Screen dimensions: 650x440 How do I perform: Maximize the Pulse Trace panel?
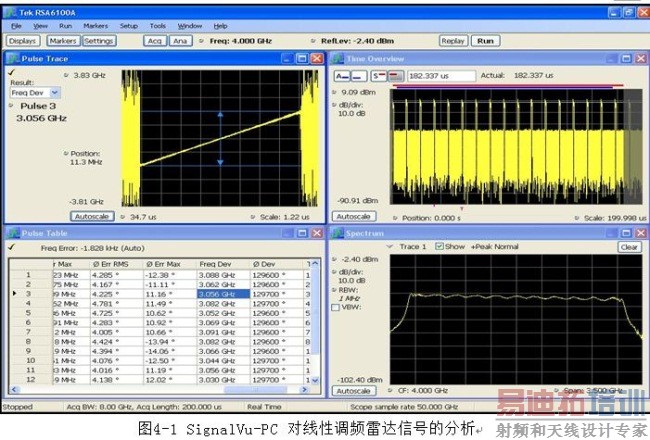[x=302, y=58]
